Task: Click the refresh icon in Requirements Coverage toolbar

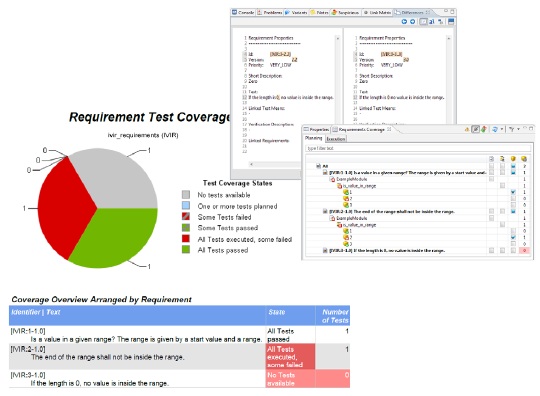Action: click(x=495, y=129)
